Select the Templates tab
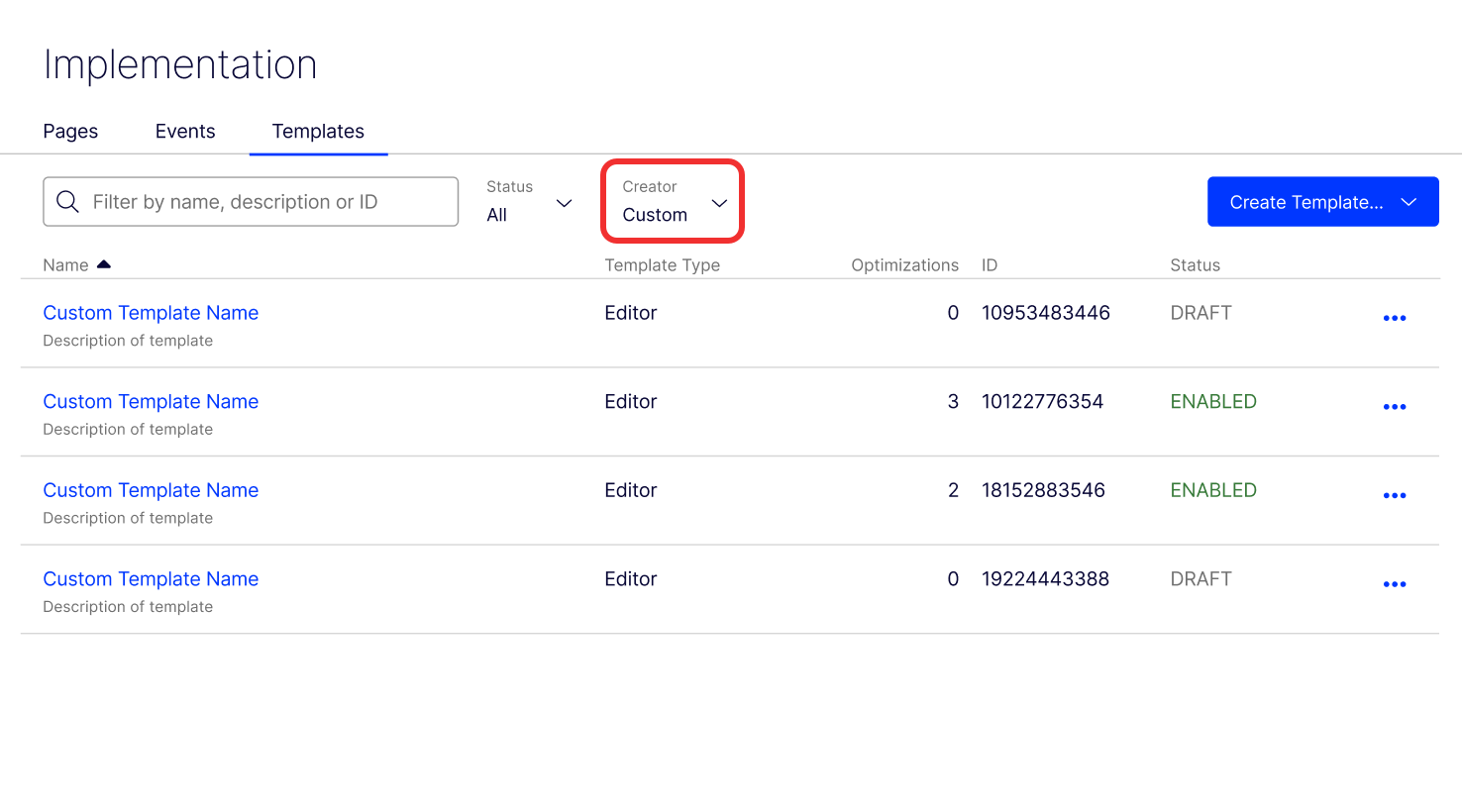The image size is (1462, 812). 318,132
